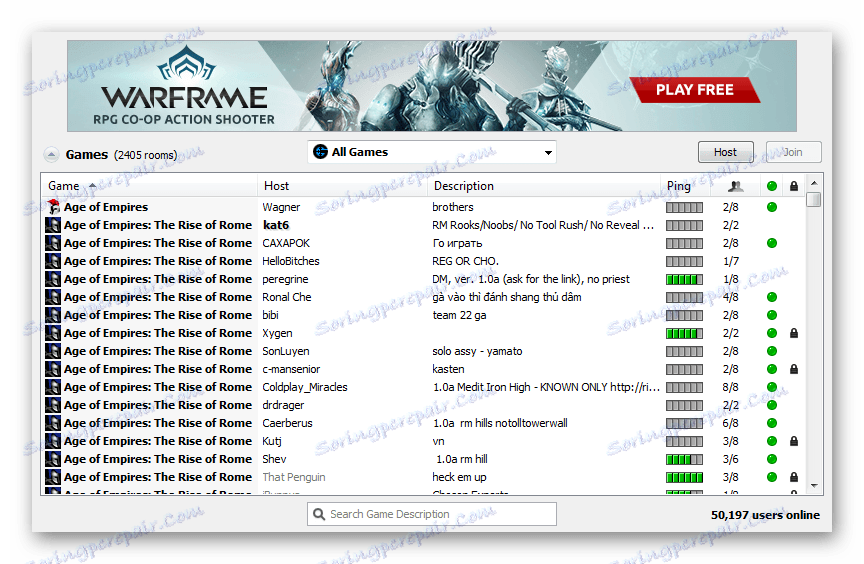Screen dimensions: 864x564
Task: Click the lock icon in c-mansenior's row
Action: [x=794, y=369]
